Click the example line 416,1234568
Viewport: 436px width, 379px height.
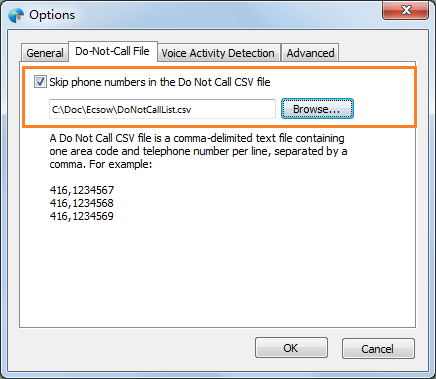point(82,203)
